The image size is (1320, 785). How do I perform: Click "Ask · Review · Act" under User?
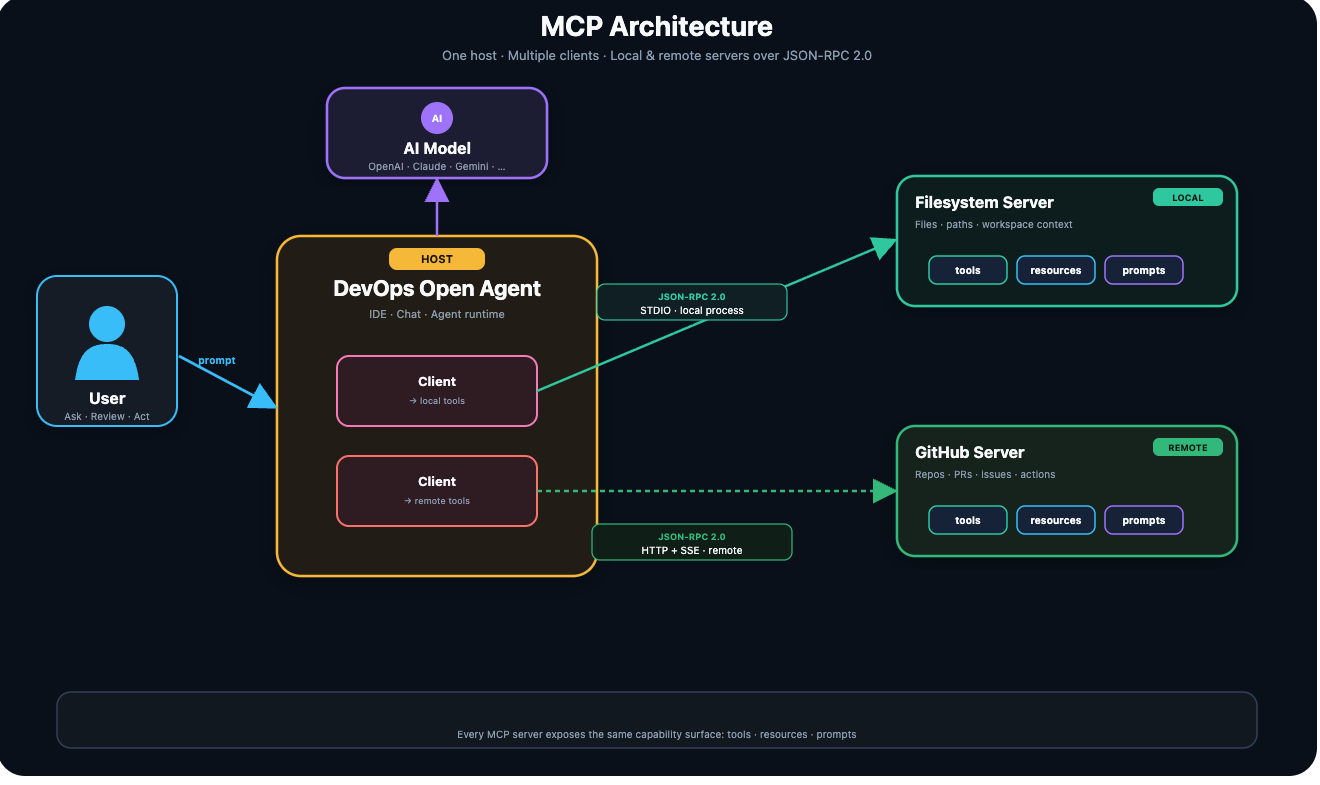coord(107,417)
